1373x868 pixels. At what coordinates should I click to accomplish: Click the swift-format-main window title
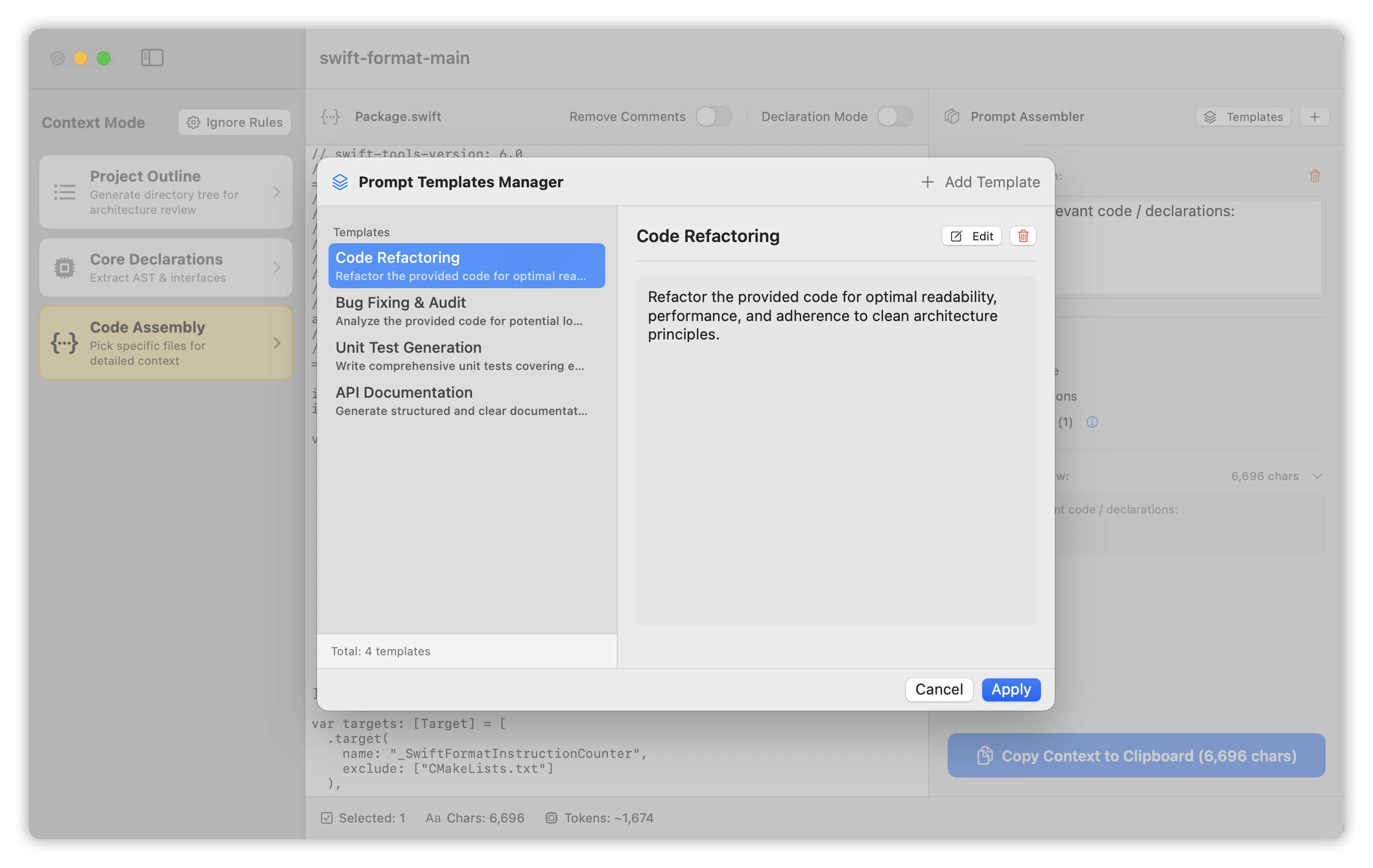(395, 58)
